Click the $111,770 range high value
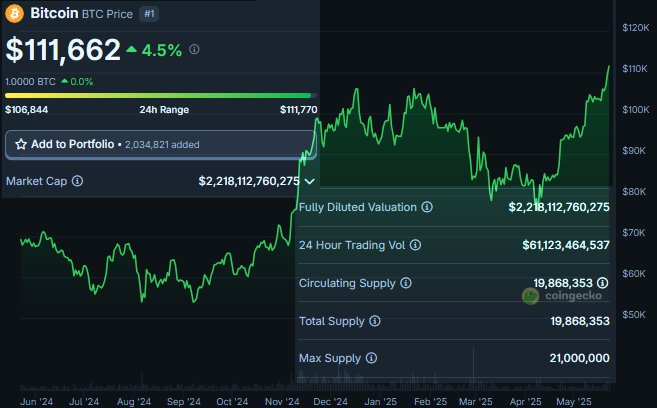 click(299, 110)
